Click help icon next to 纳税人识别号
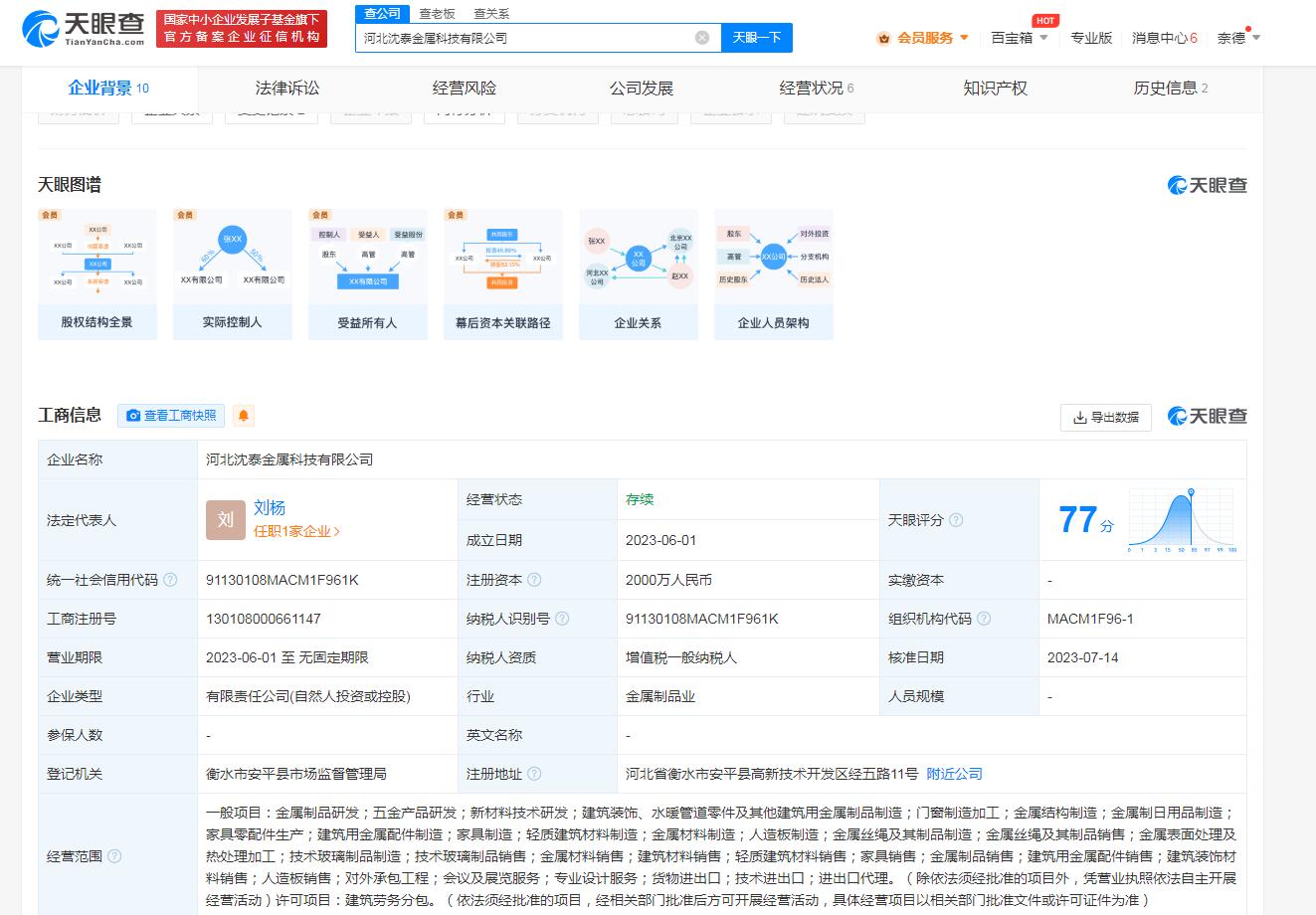Viewport: 1316px width, 915px height. pyautogui.click(x=562, y=619)
